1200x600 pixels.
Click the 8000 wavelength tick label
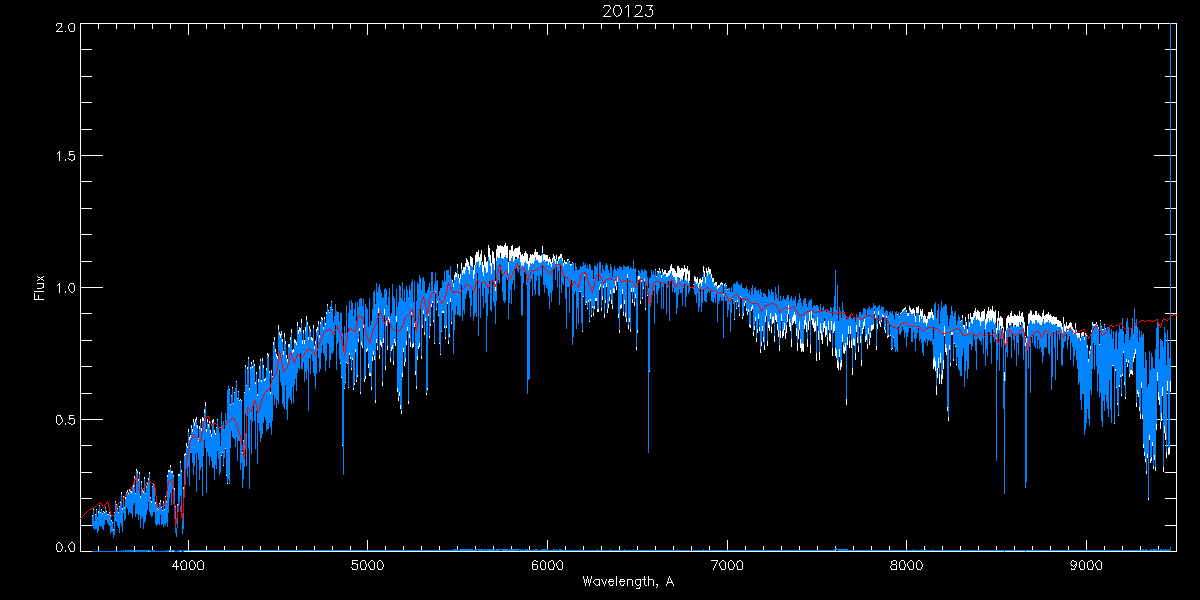[907, 566]
